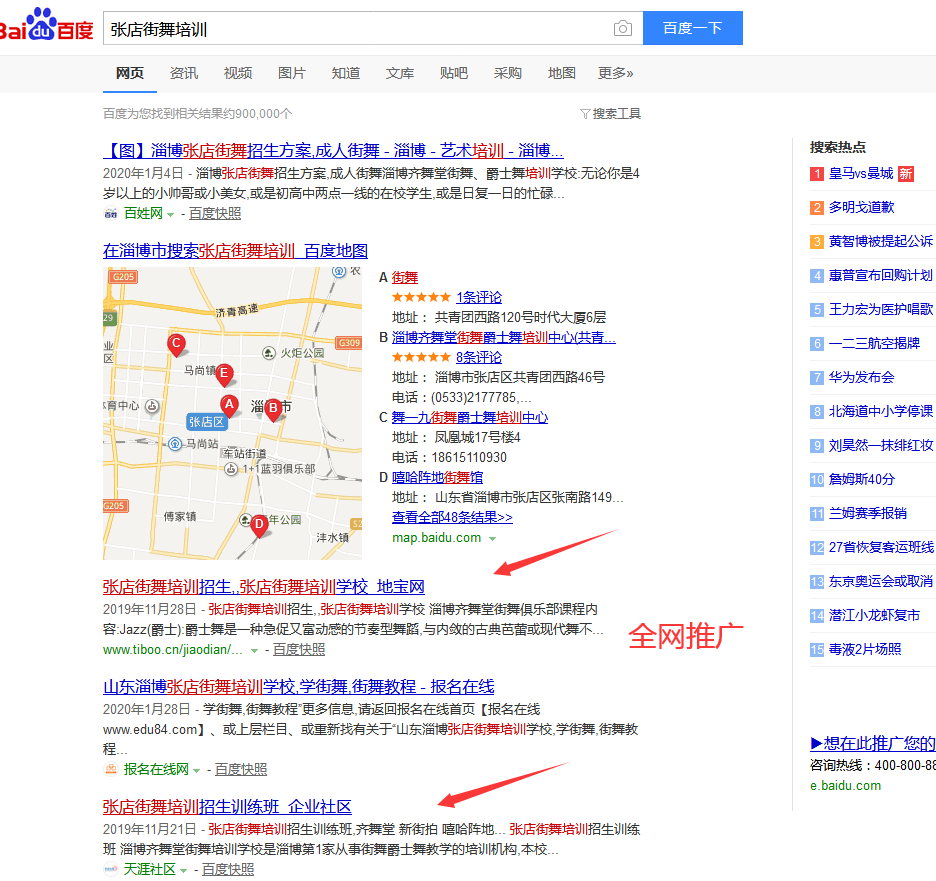Click the 张店区 district label on map

click(x=207, y=422)
